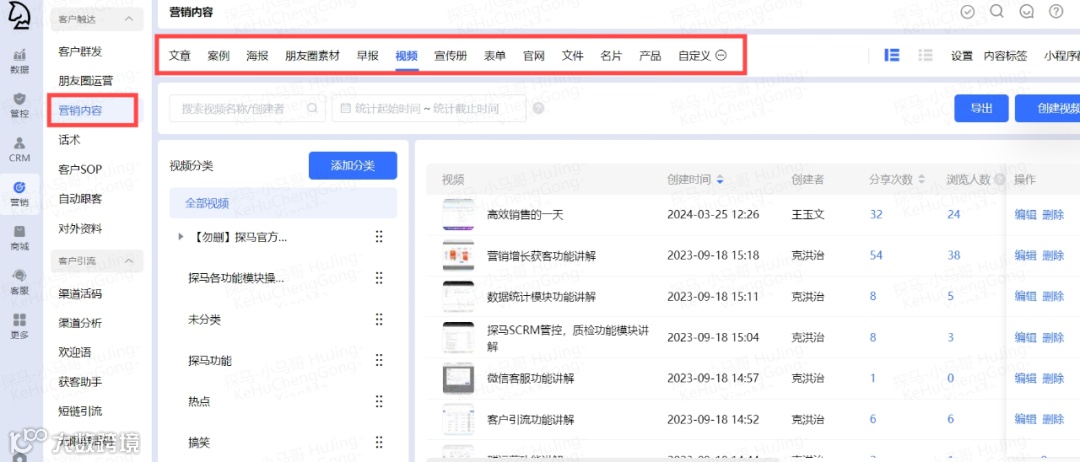Open the 数据 section in left rail
Screen dimensions: 1080x462
point(20,61)
